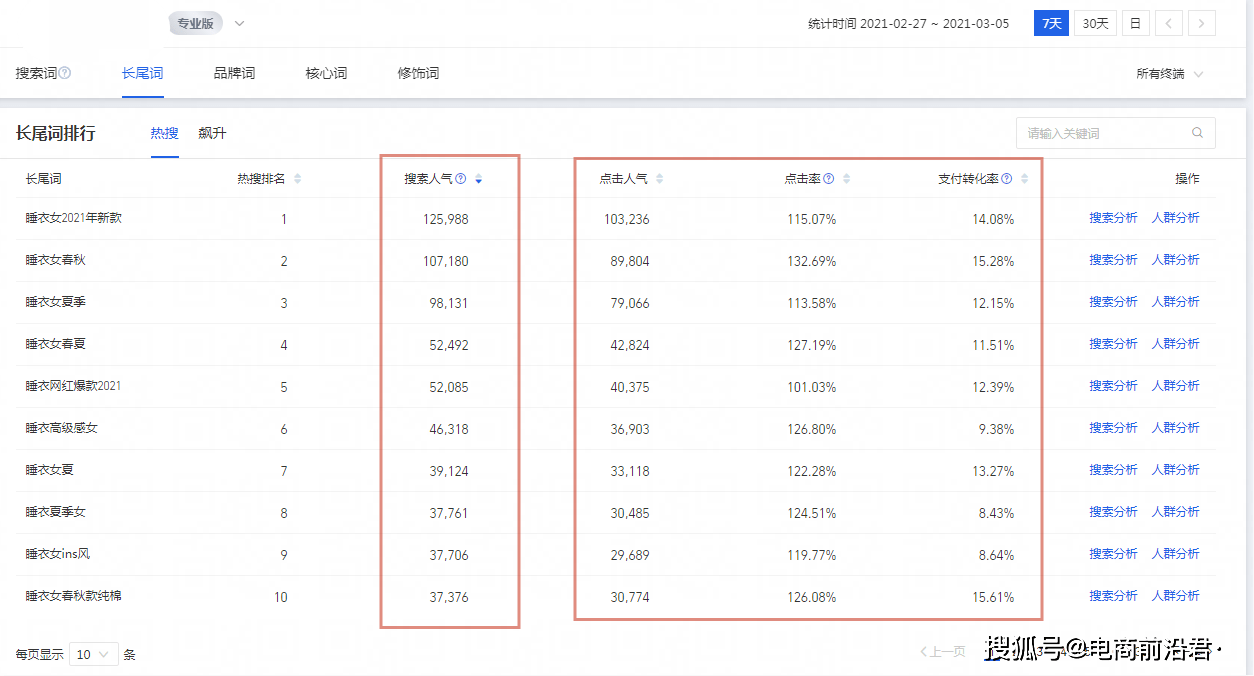Screen dimensions: 1254x676
Task: Click the keyword 睡衣高级感女
Action: tap(62, 428)
